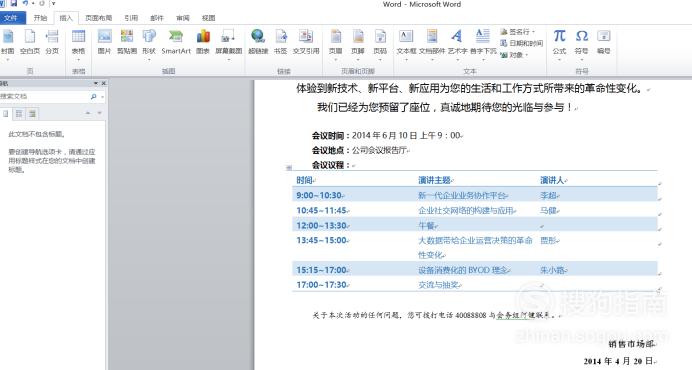692x370 pixels.
Task: Insert a page break (分页)
Action: pos(52,43)
